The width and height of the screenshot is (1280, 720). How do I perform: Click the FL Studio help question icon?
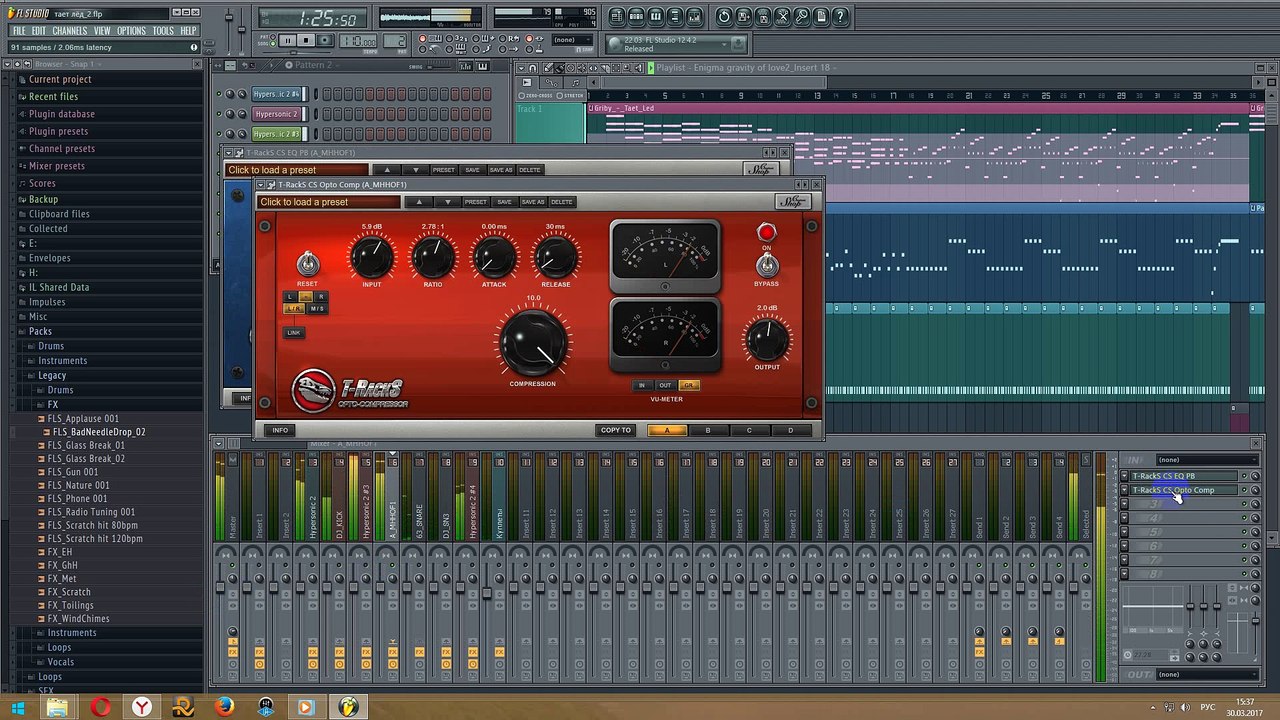(840, 17)
